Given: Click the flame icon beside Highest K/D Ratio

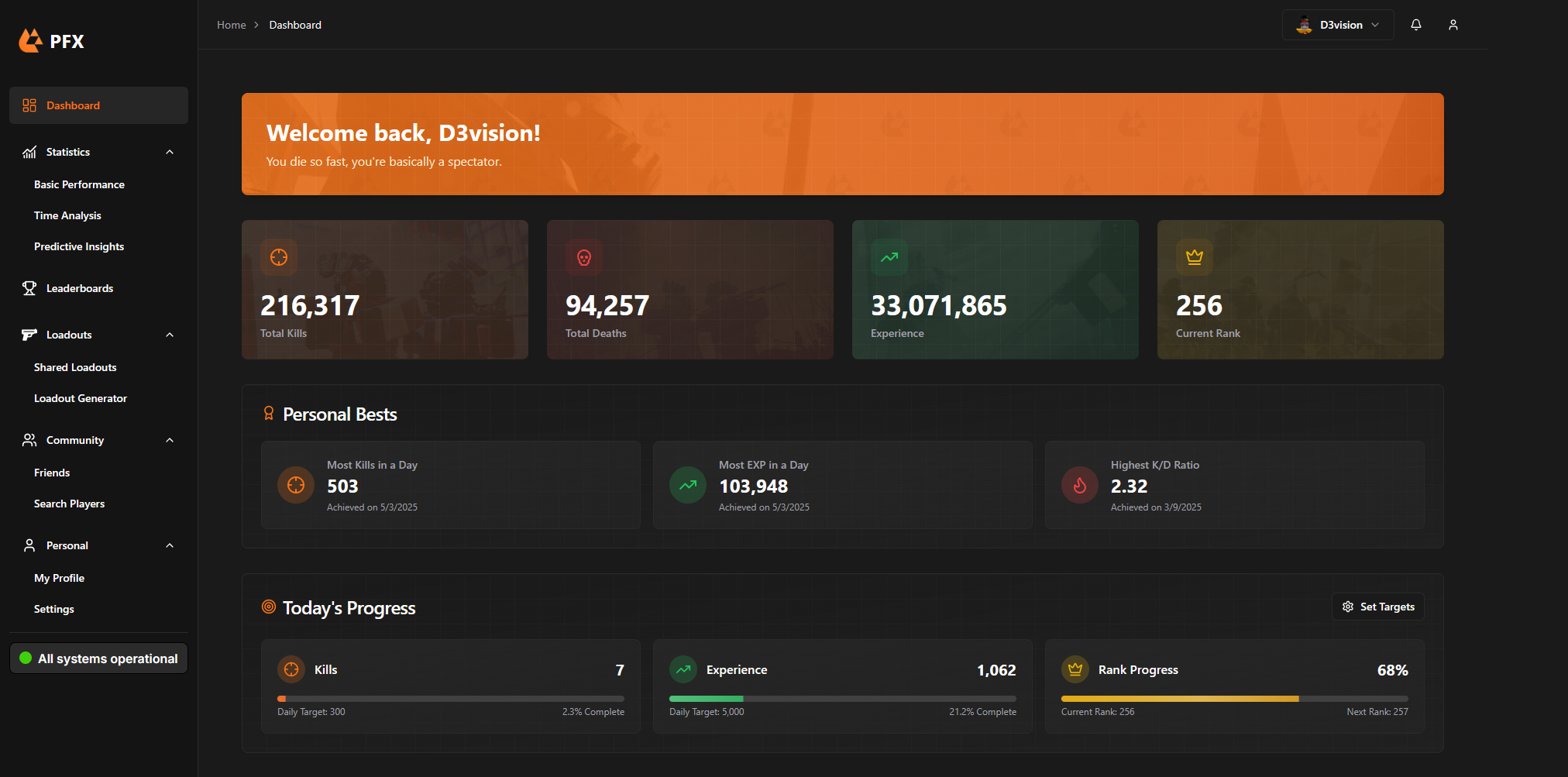Looking at the screenshot, I should (x=1079, y=485).
